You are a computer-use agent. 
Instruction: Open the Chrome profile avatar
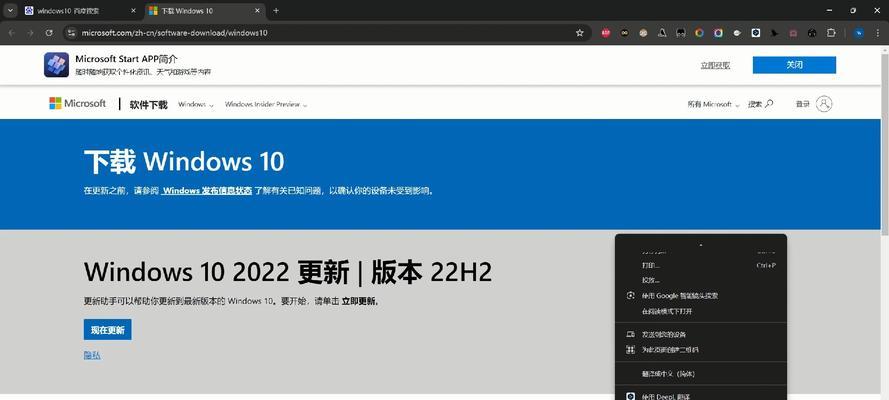(x=859, y=33)
